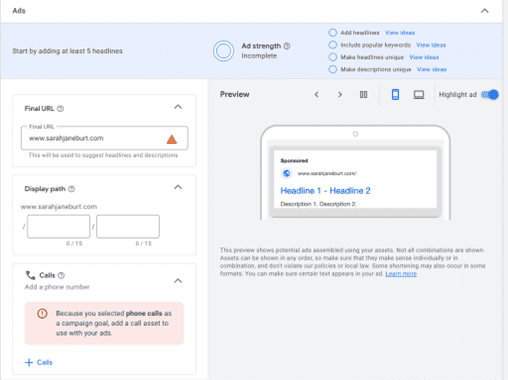Open View ideas for popular keywords

click(x=431, y=45)
